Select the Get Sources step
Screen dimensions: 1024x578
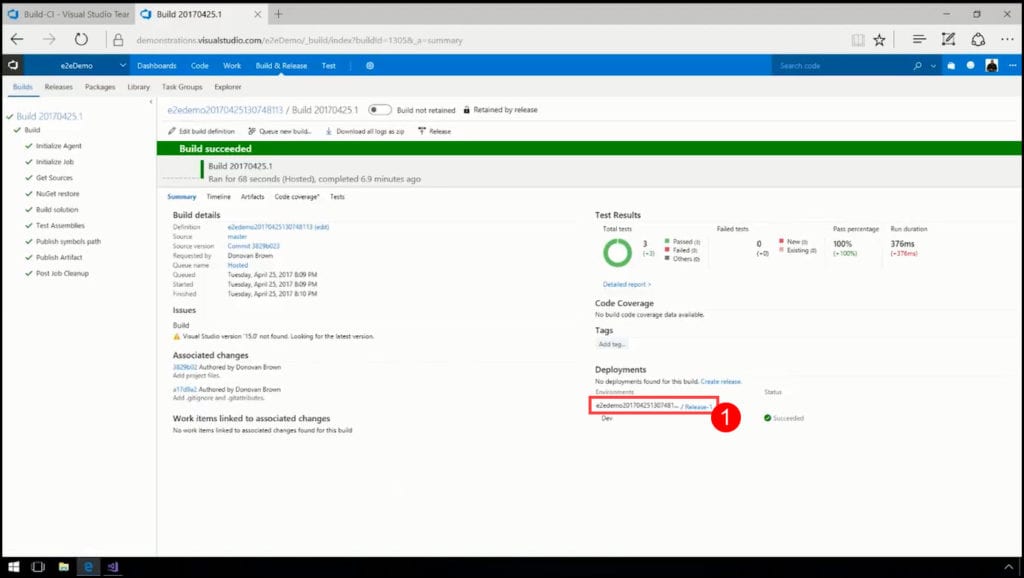(54, 178)
